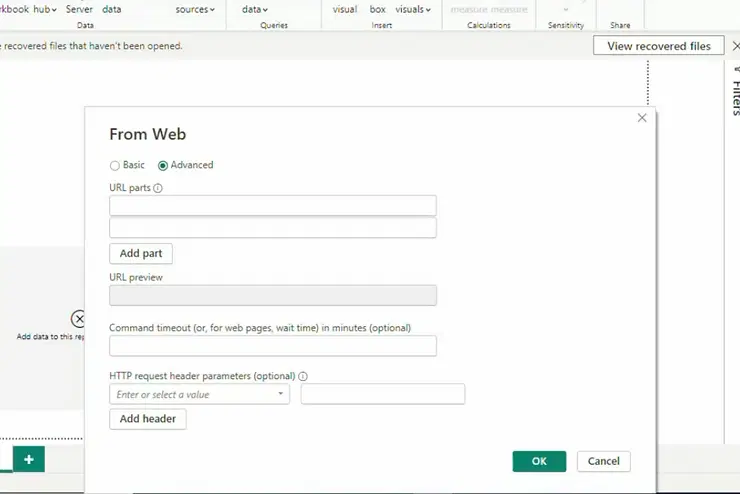Select the Basic radio button
Image resolution: width=740 pixels, height=494 pixels.
[115, 165]
